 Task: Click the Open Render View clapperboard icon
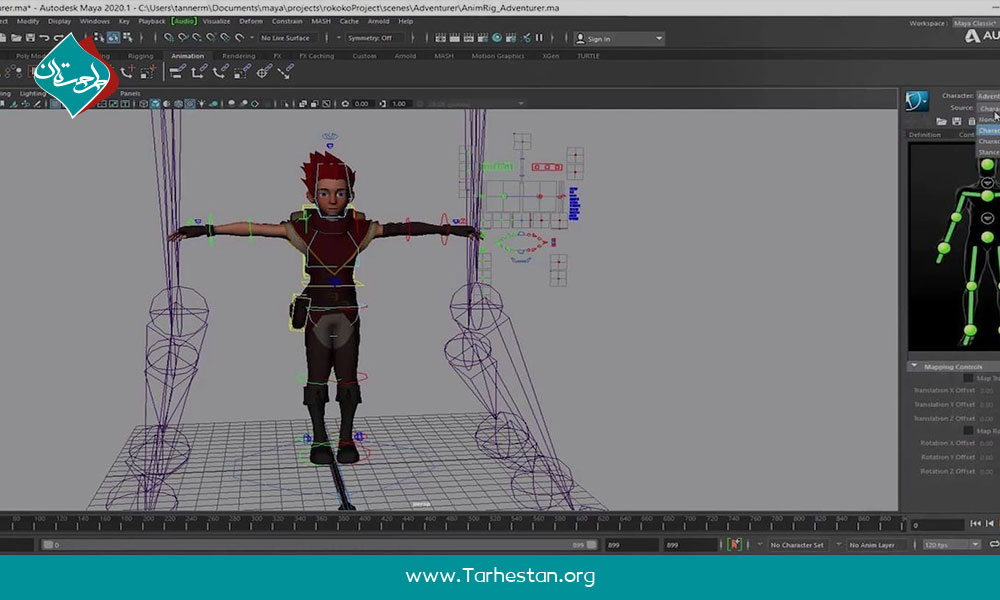[x=441, y=38]
